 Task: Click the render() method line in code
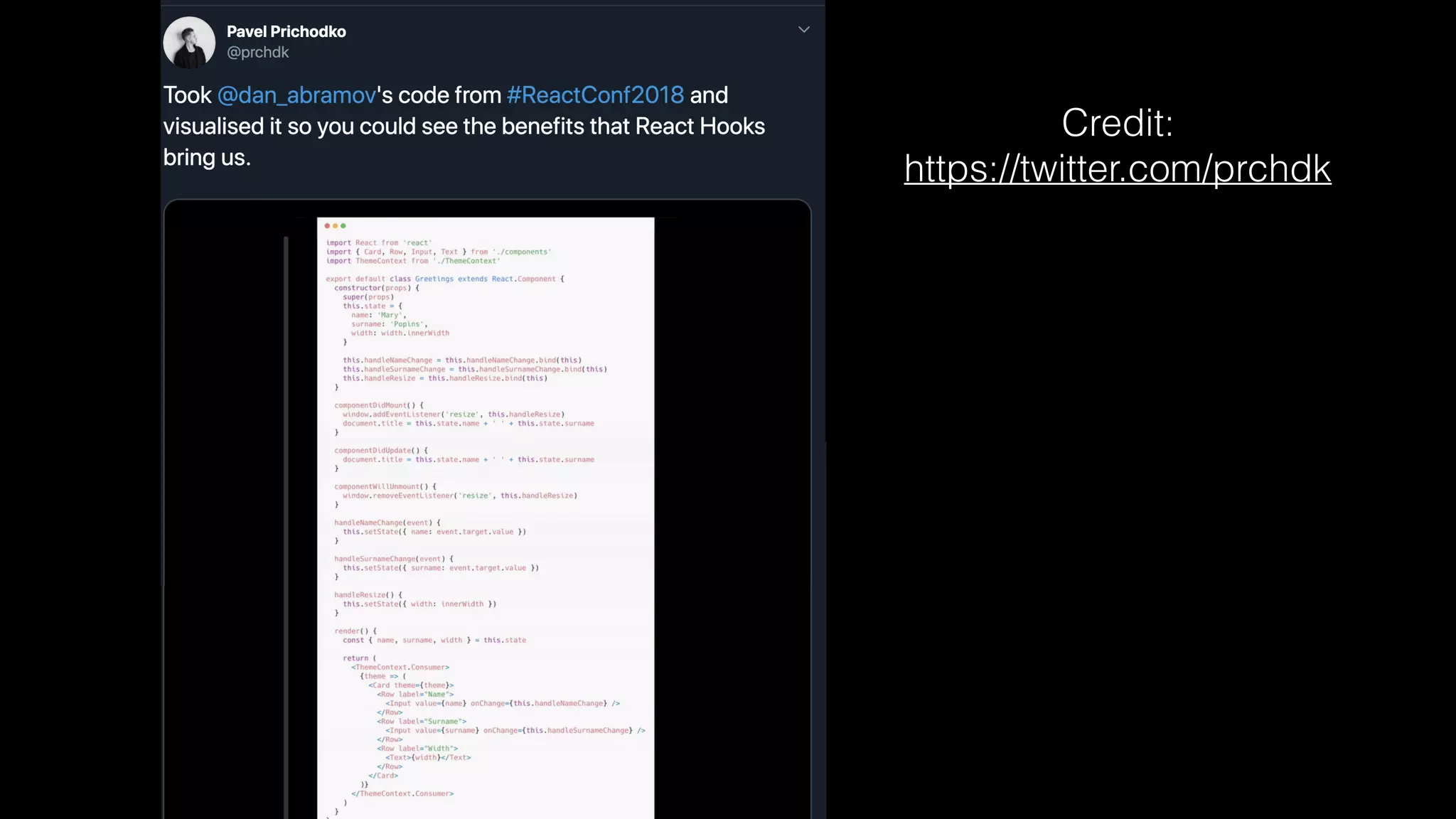pos(355,631)
